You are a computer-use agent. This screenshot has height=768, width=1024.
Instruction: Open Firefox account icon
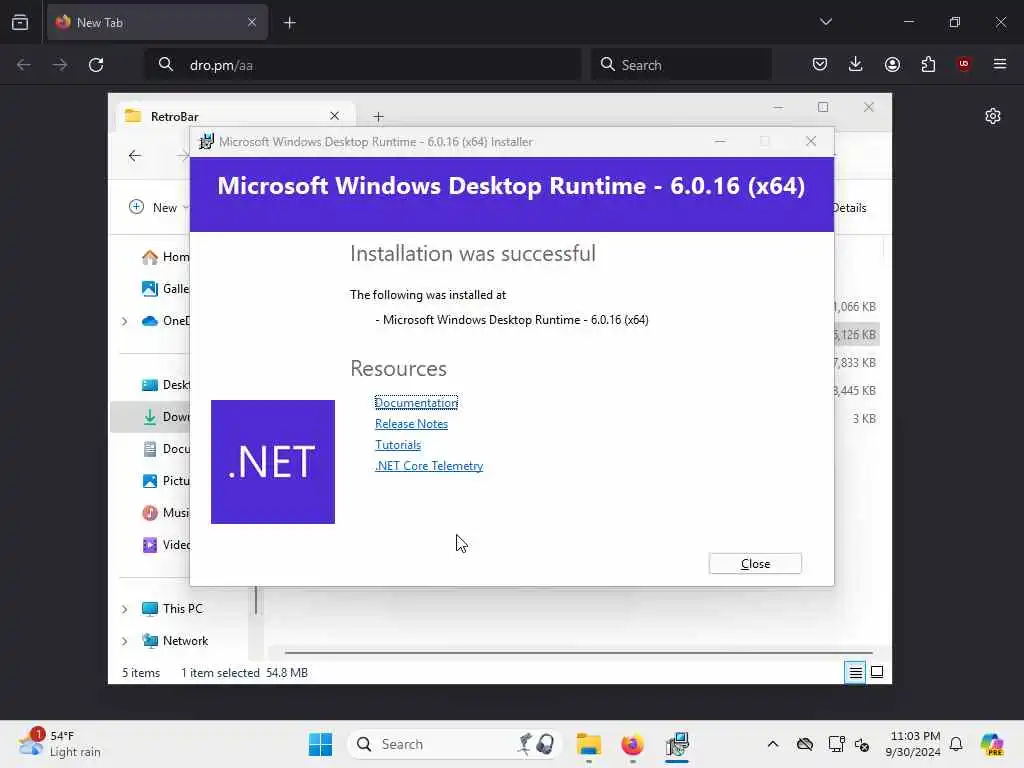(x=892, y=64)
